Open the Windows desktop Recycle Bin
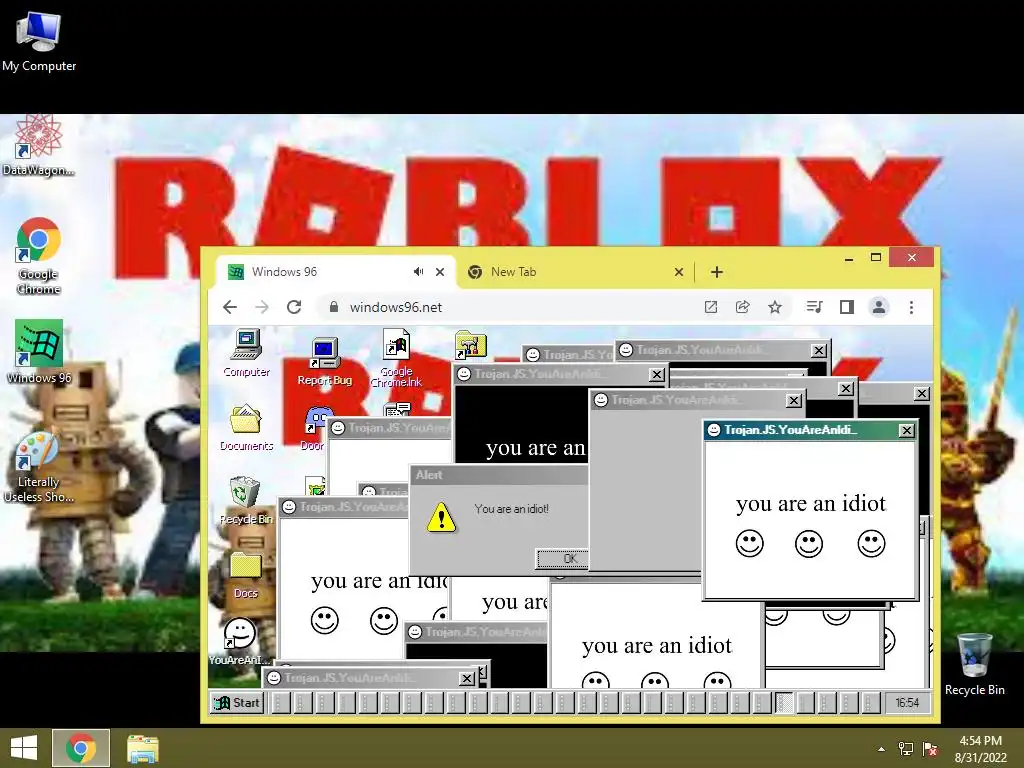Image resolution: width=1024 pixels, height=768 pixels. coord(974,665)
